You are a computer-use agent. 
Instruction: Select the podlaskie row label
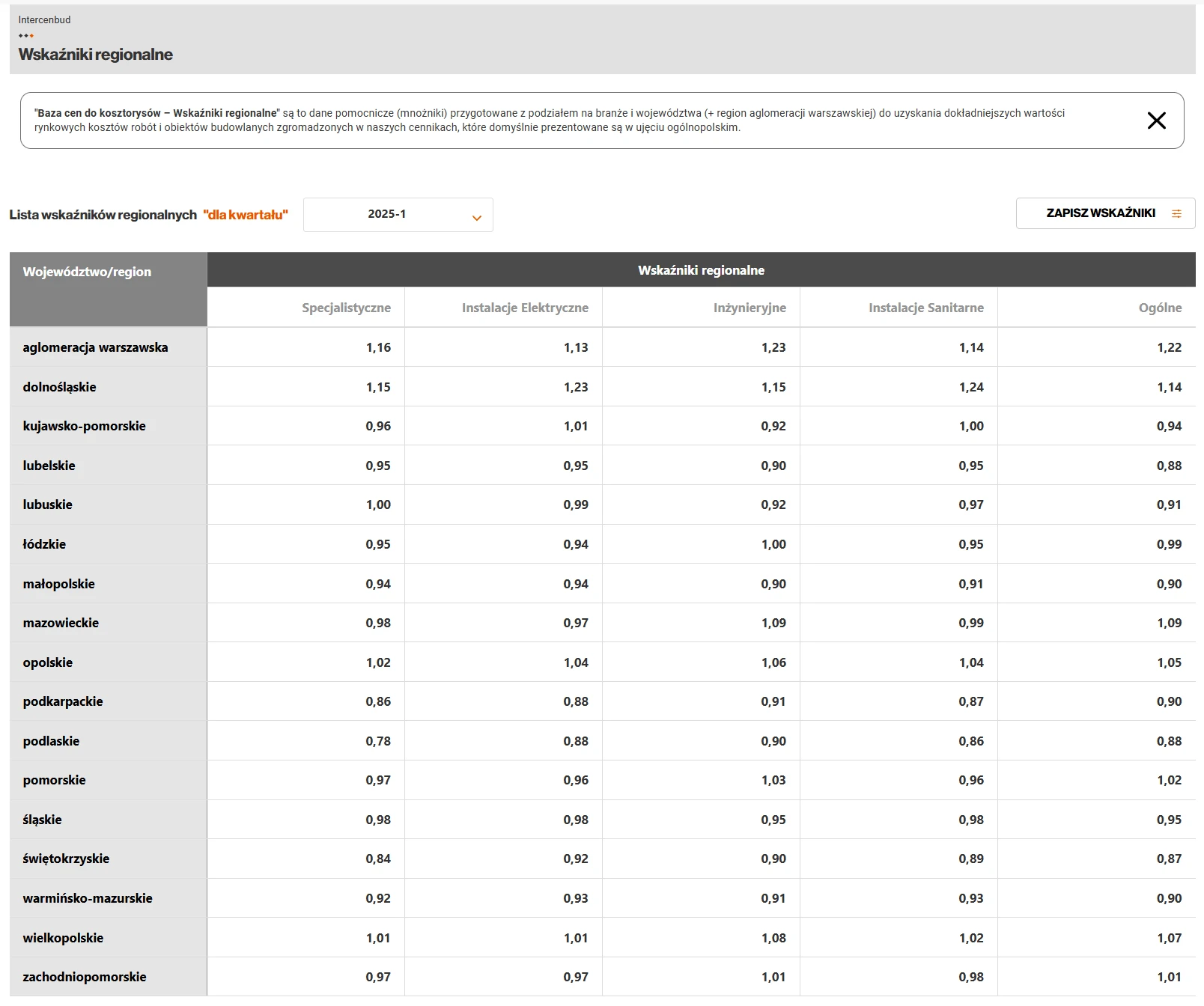pos(51,741)
